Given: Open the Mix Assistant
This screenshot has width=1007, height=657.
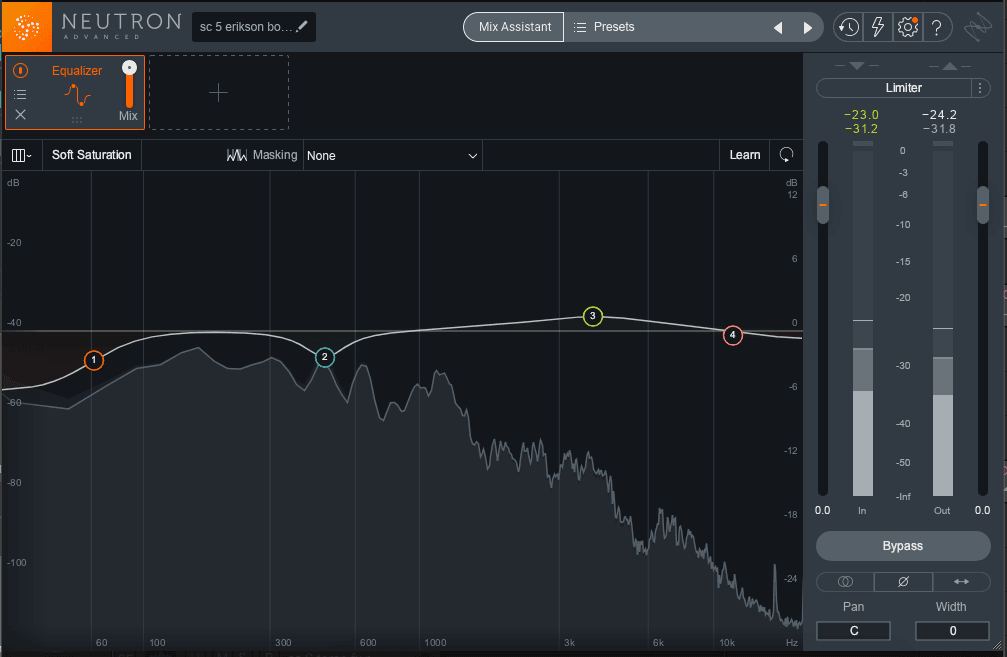Looking at the screenshot, I should pyautogui.click(x=514, y=27).
